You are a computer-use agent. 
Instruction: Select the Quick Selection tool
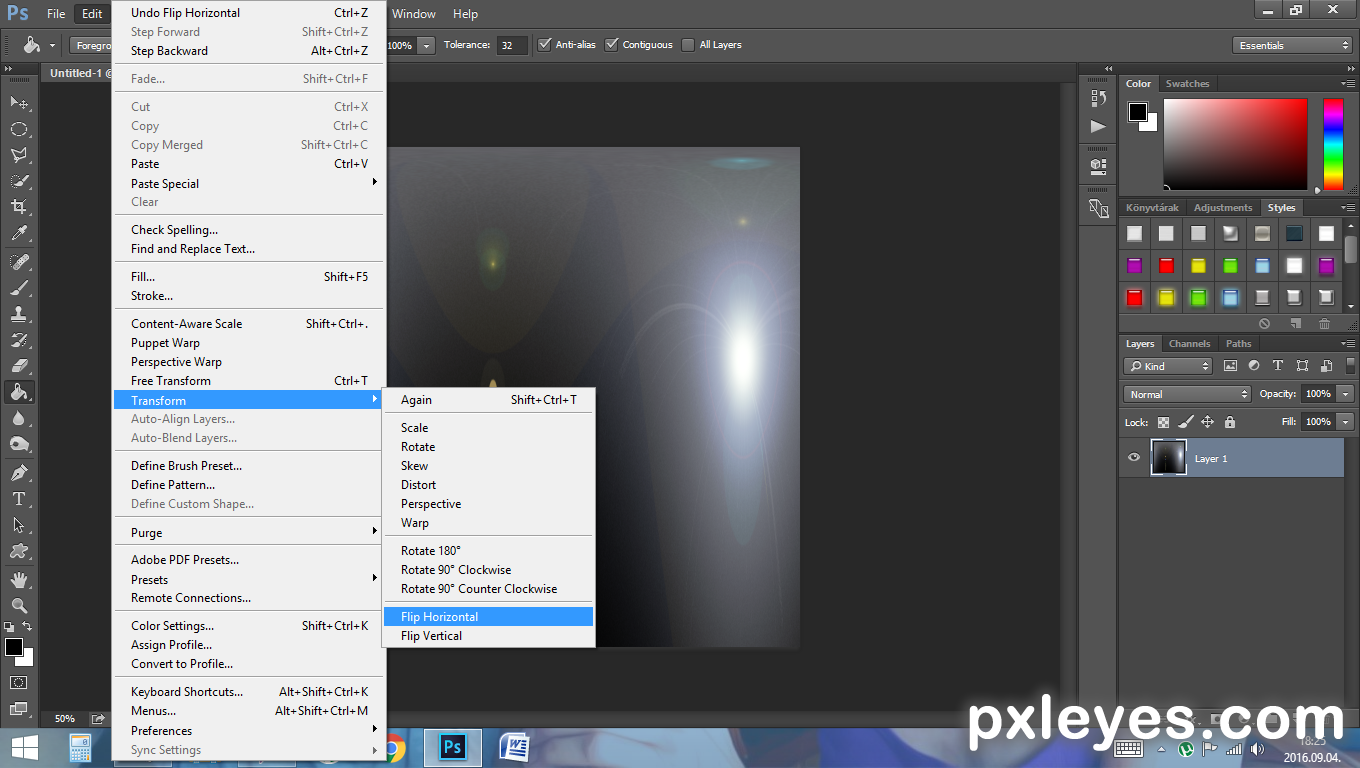(19, 181)
